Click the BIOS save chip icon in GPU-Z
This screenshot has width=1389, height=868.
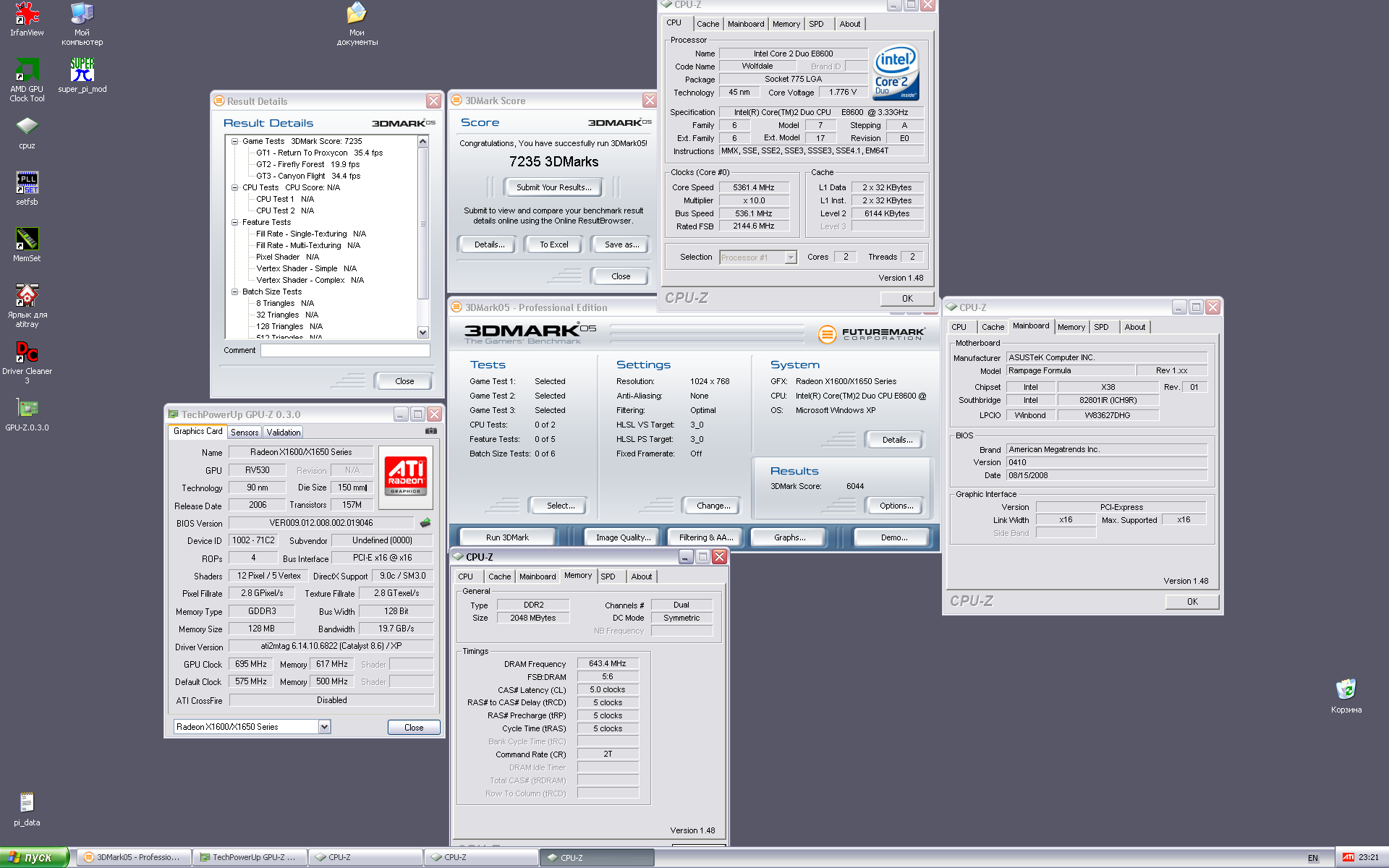coord(425,522)
